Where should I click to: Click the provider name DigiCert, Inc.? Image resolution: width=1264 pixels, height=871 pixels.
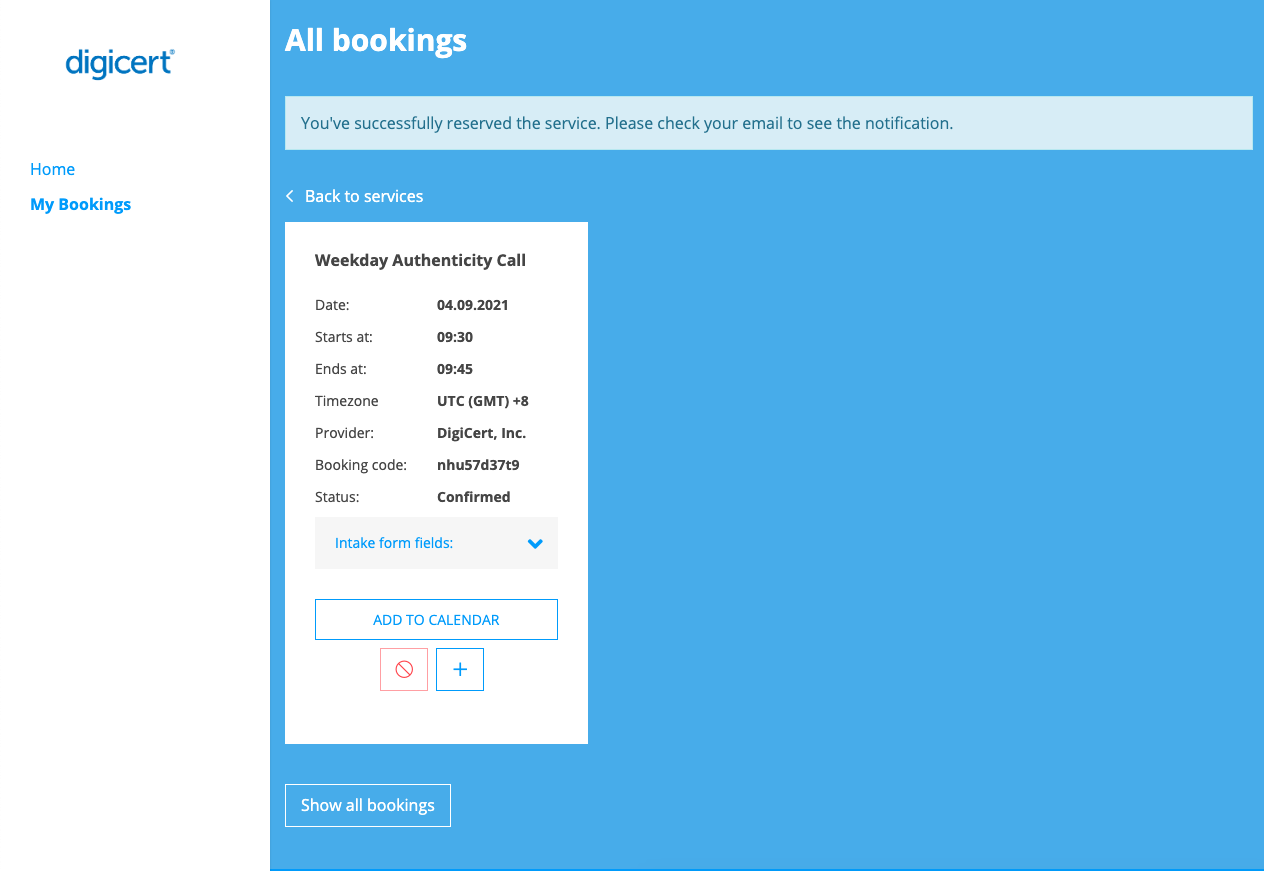[481, 433]
